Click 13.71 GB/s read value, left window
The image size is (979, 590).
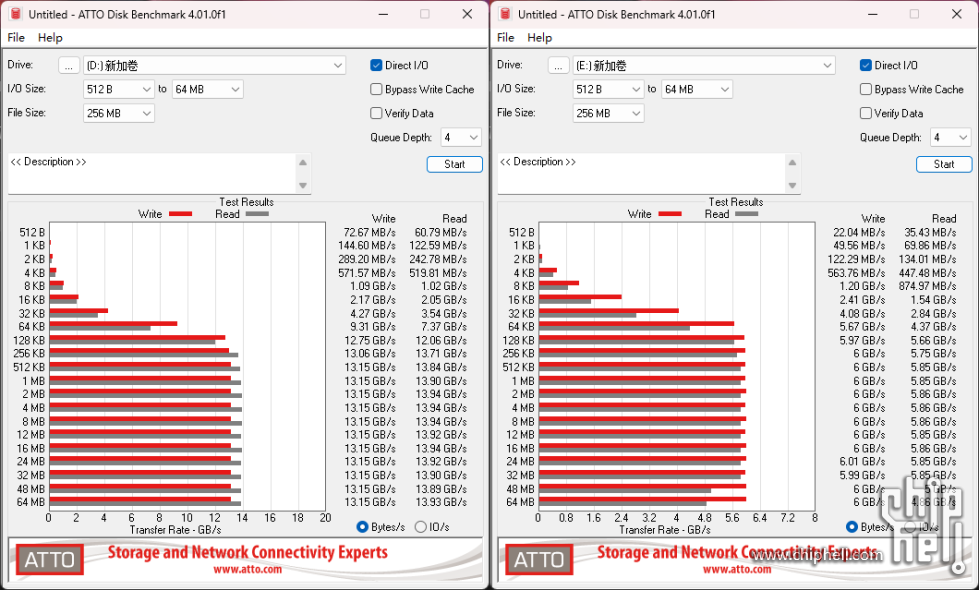click(x=441, y=353)
